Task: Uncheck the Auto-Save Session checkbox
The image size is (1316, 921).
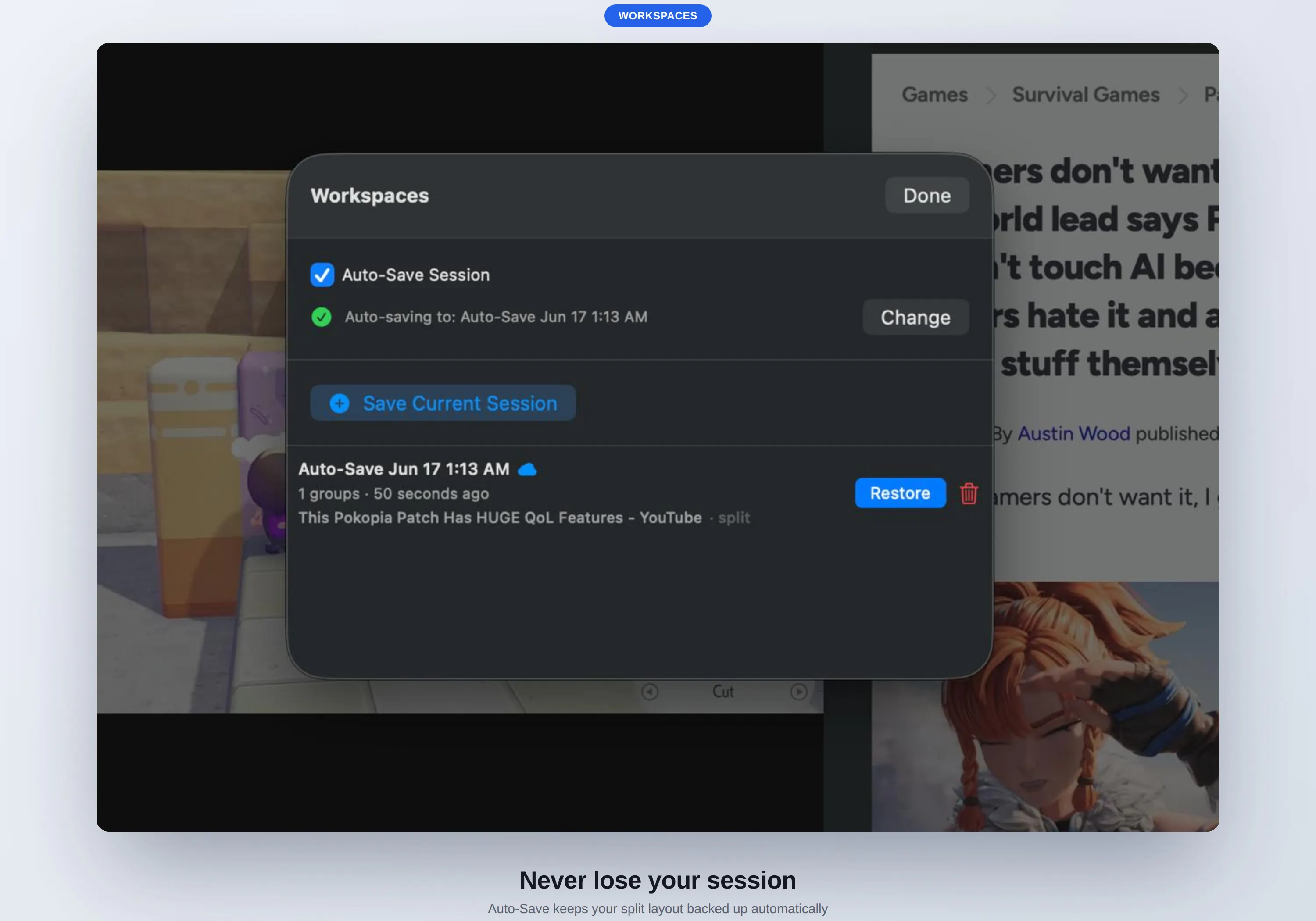Action: 322,275
